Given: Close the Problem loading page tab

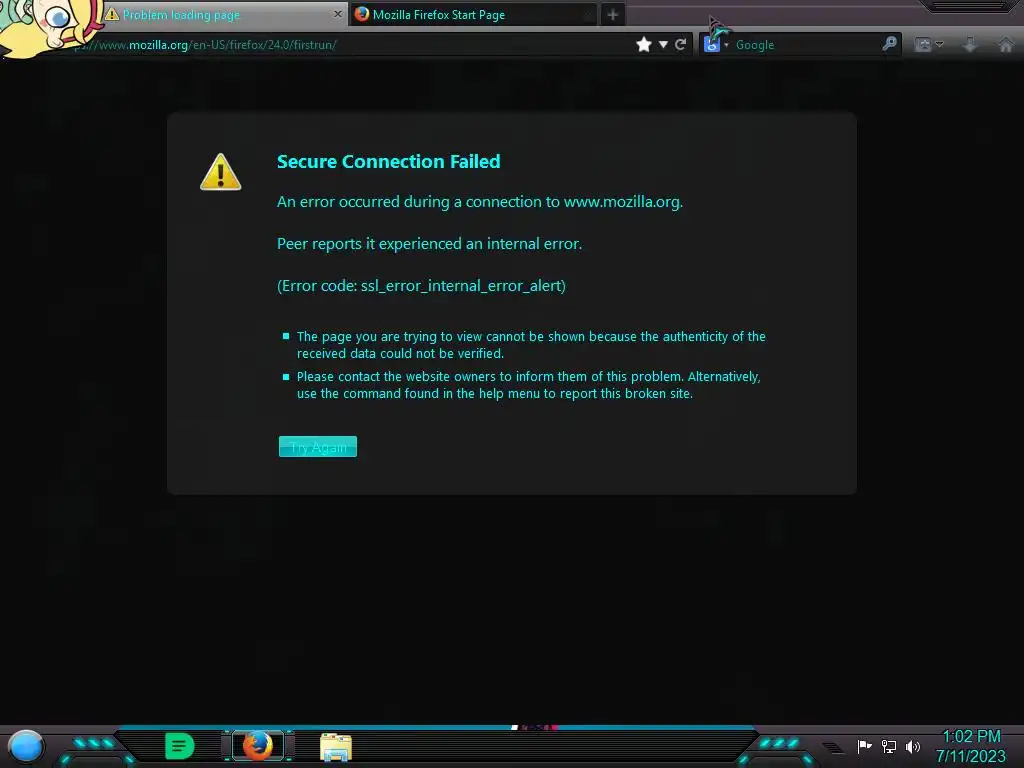Looking at the screenshot, I should coord(338,14).
